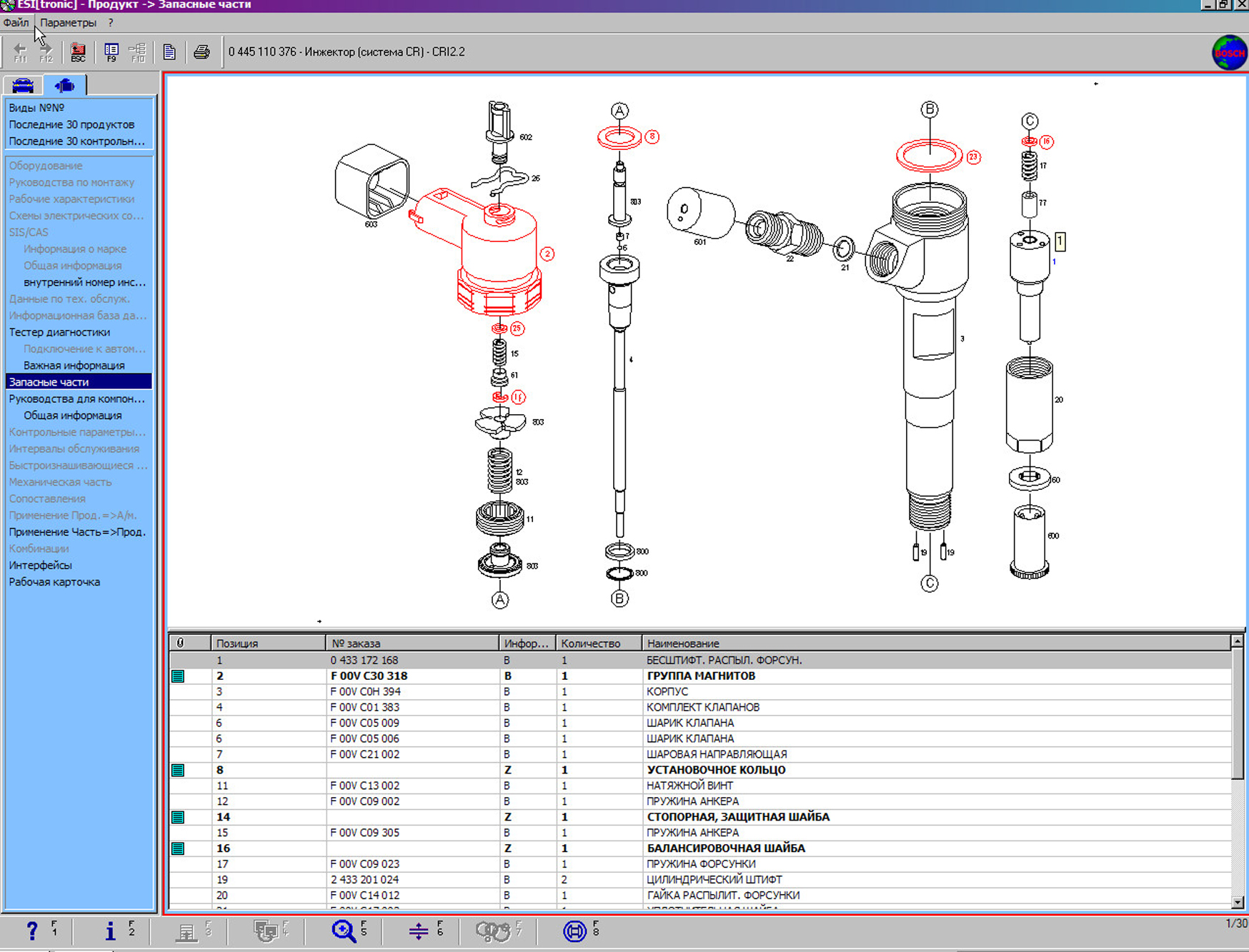Click the parts table scroll down arrow
The image size is (1249, 952).
point(1238,902)
